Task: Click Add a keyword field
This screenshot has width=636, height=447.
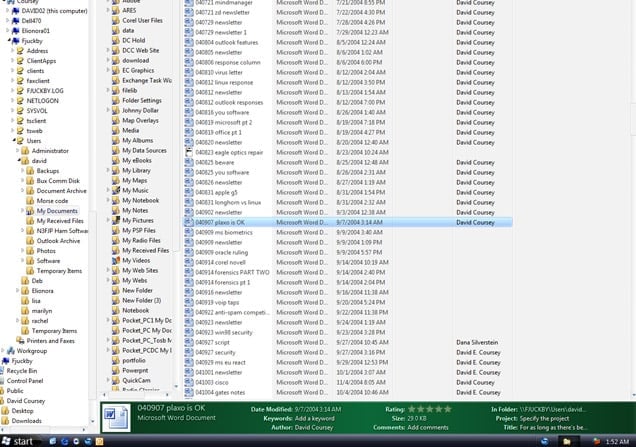Action: [315, 418]
